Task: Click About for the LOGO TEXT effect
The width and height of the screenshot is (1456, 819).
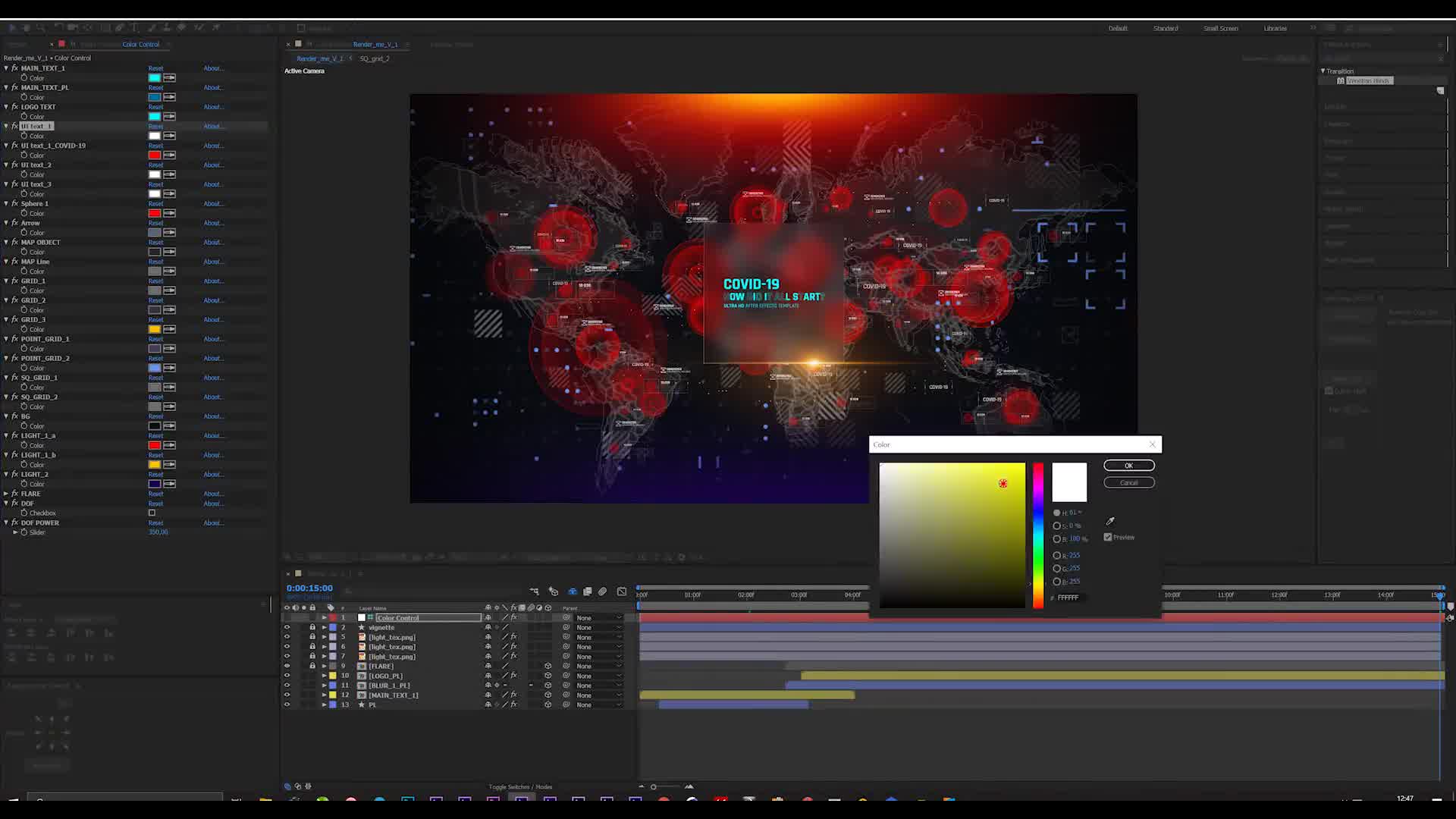Action: click(x=213, y=107)
